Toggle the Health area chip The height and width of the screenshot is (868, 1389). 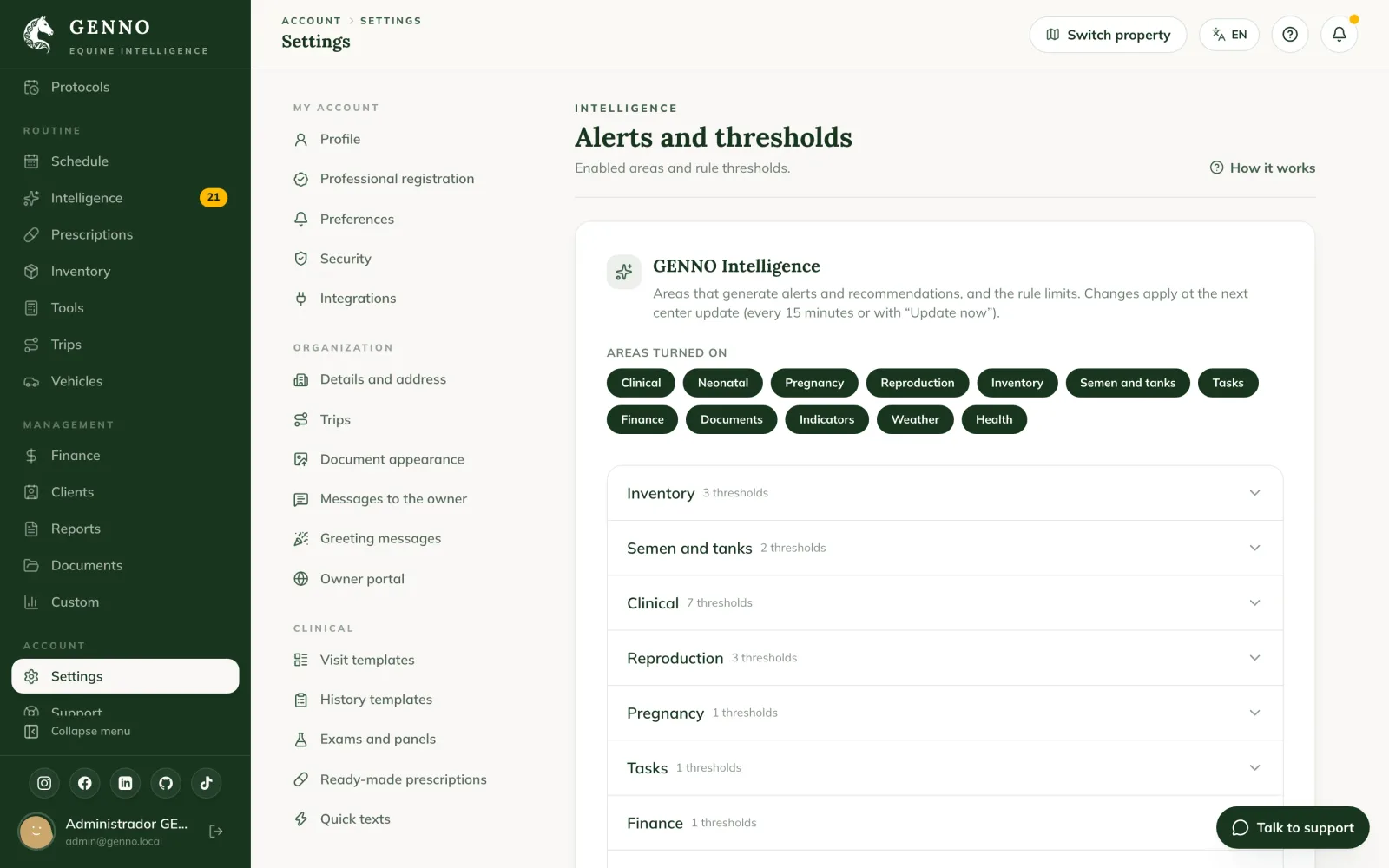[x=994, y=419]
